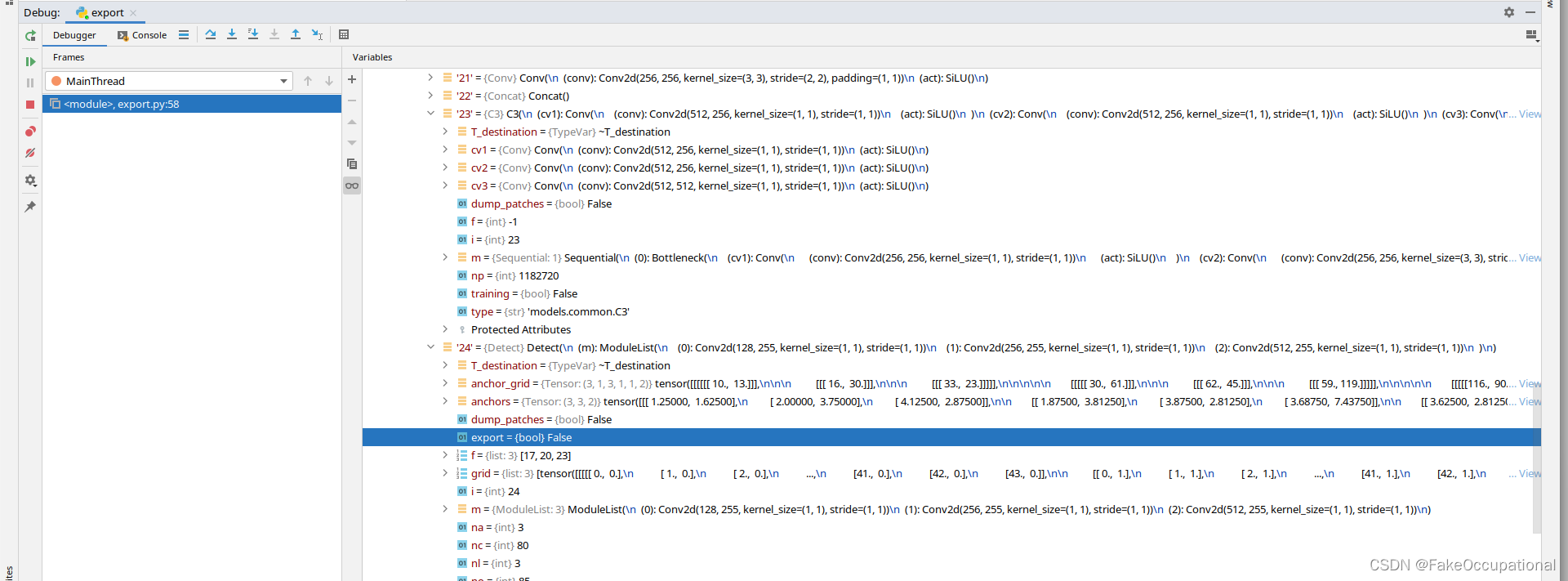Collapse the '23' C3 variable
The width and height of the screenshot is (1568, 581).
pos(430,114)
